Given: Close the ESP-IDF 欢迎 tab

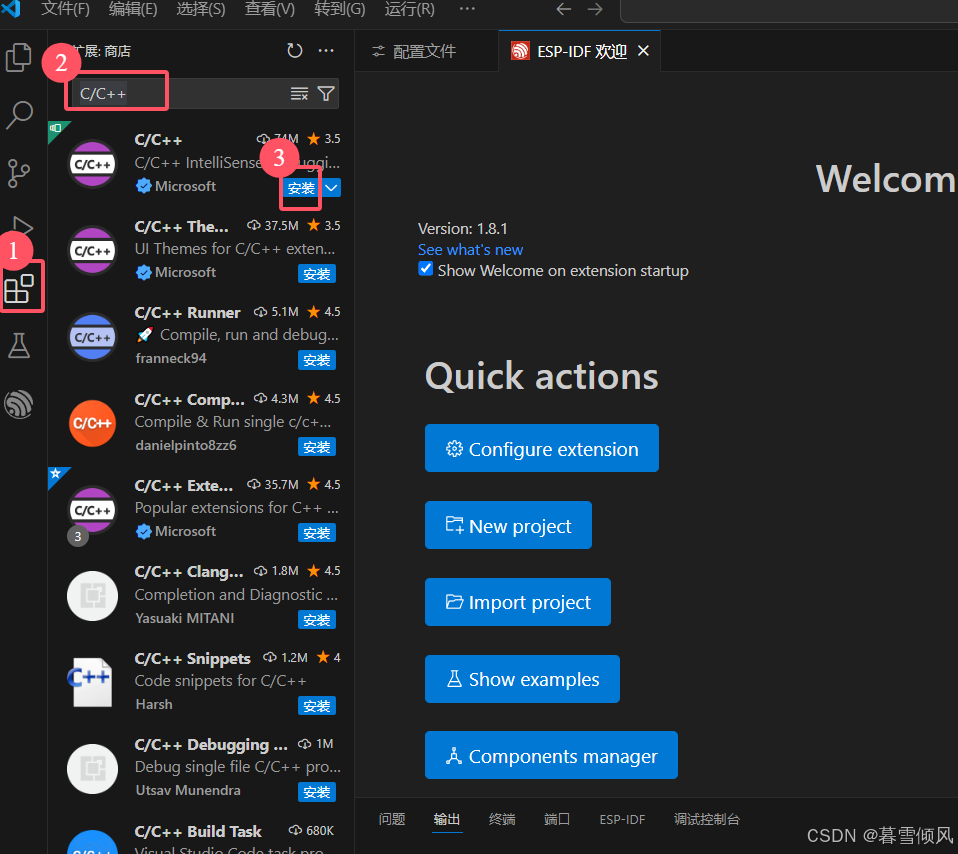Looking at the screenshot, I should (x=643, y=51).
